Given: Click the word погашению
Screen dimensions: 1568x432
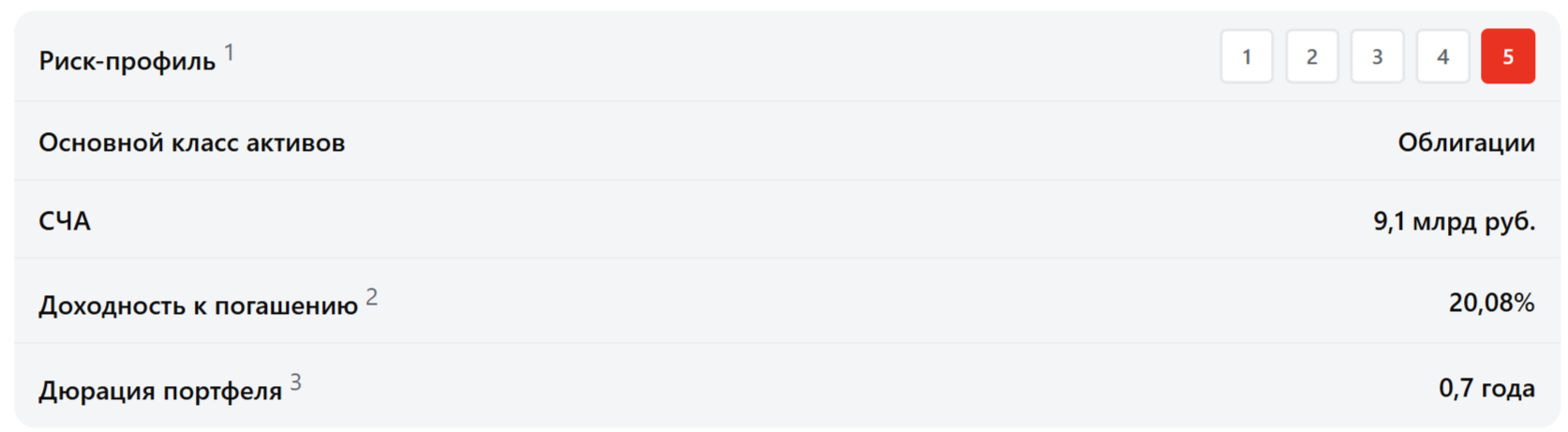Looking at the screenshot, I should [286, 306].
